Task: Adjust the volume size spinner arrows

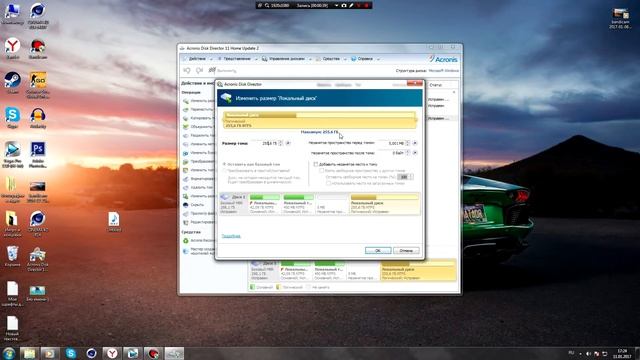Action: (280, 143)
